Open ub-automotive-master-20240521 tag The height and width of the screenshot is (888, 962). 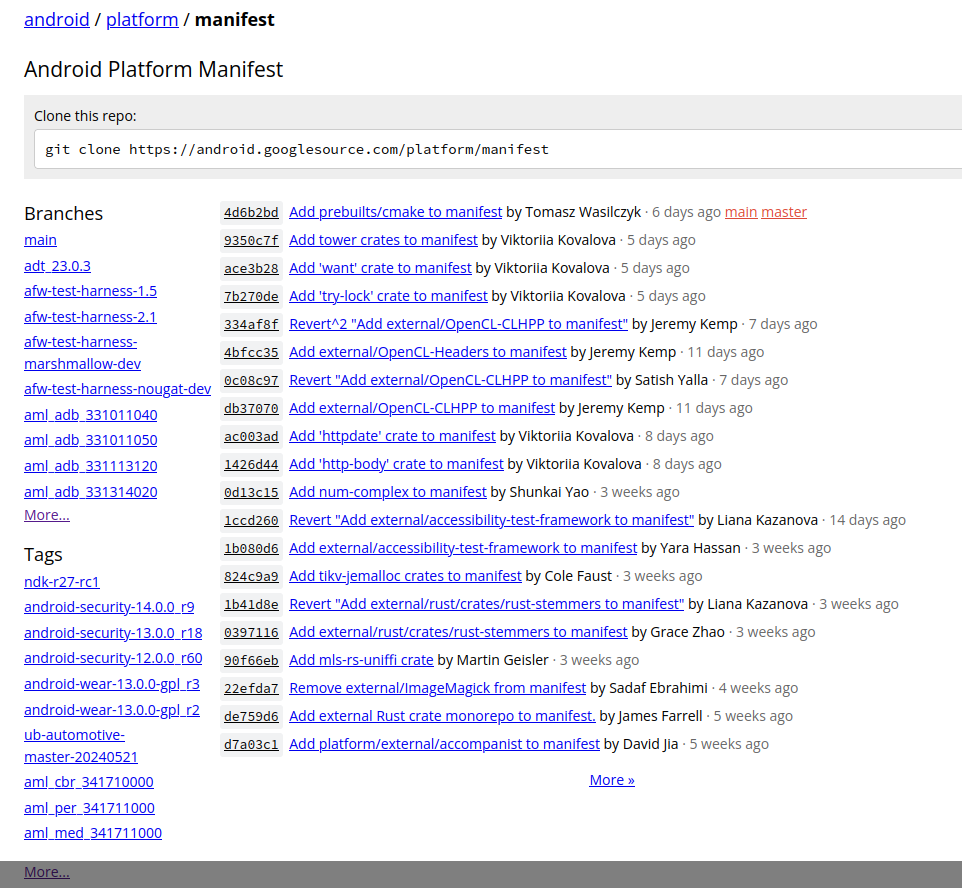[80, 745]
